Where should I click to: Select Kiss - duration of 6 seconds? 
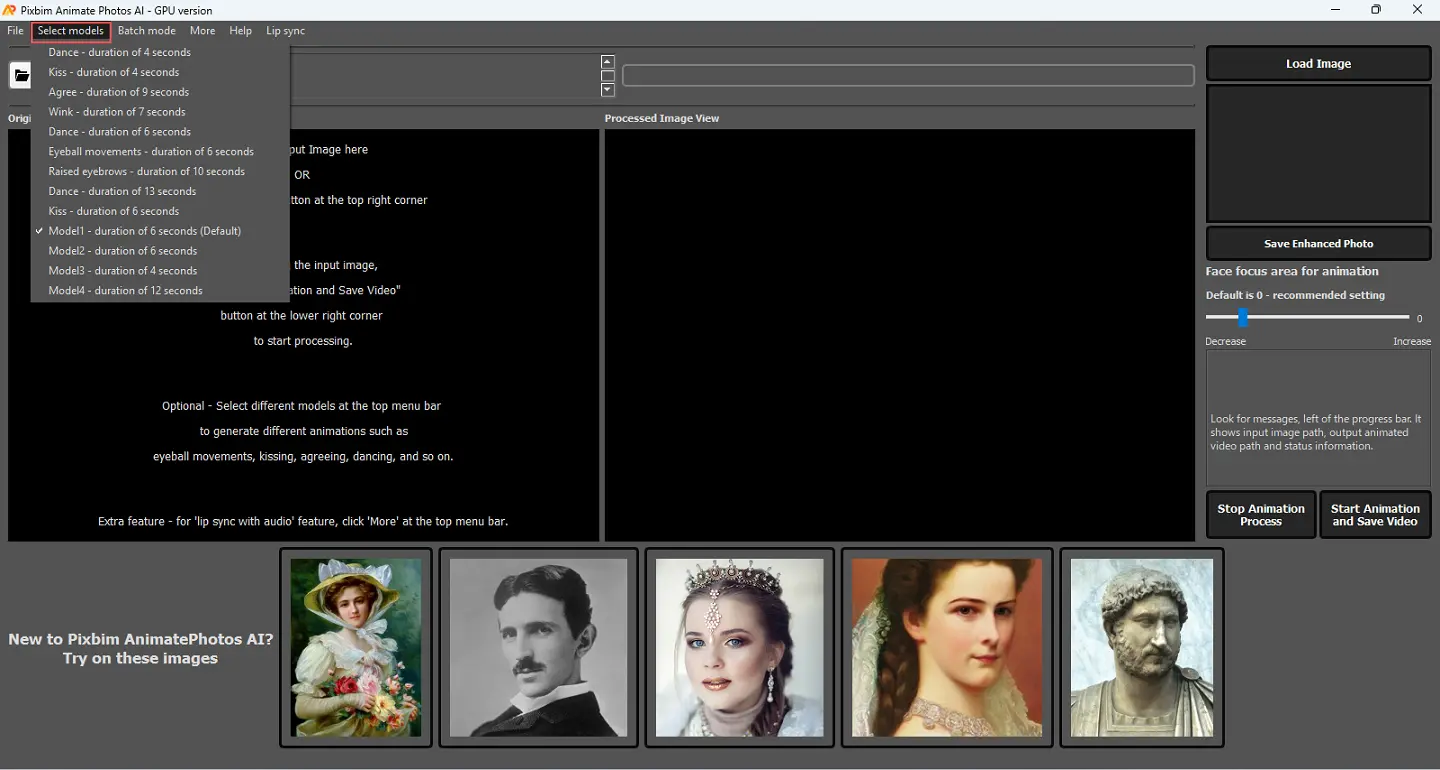160,211
